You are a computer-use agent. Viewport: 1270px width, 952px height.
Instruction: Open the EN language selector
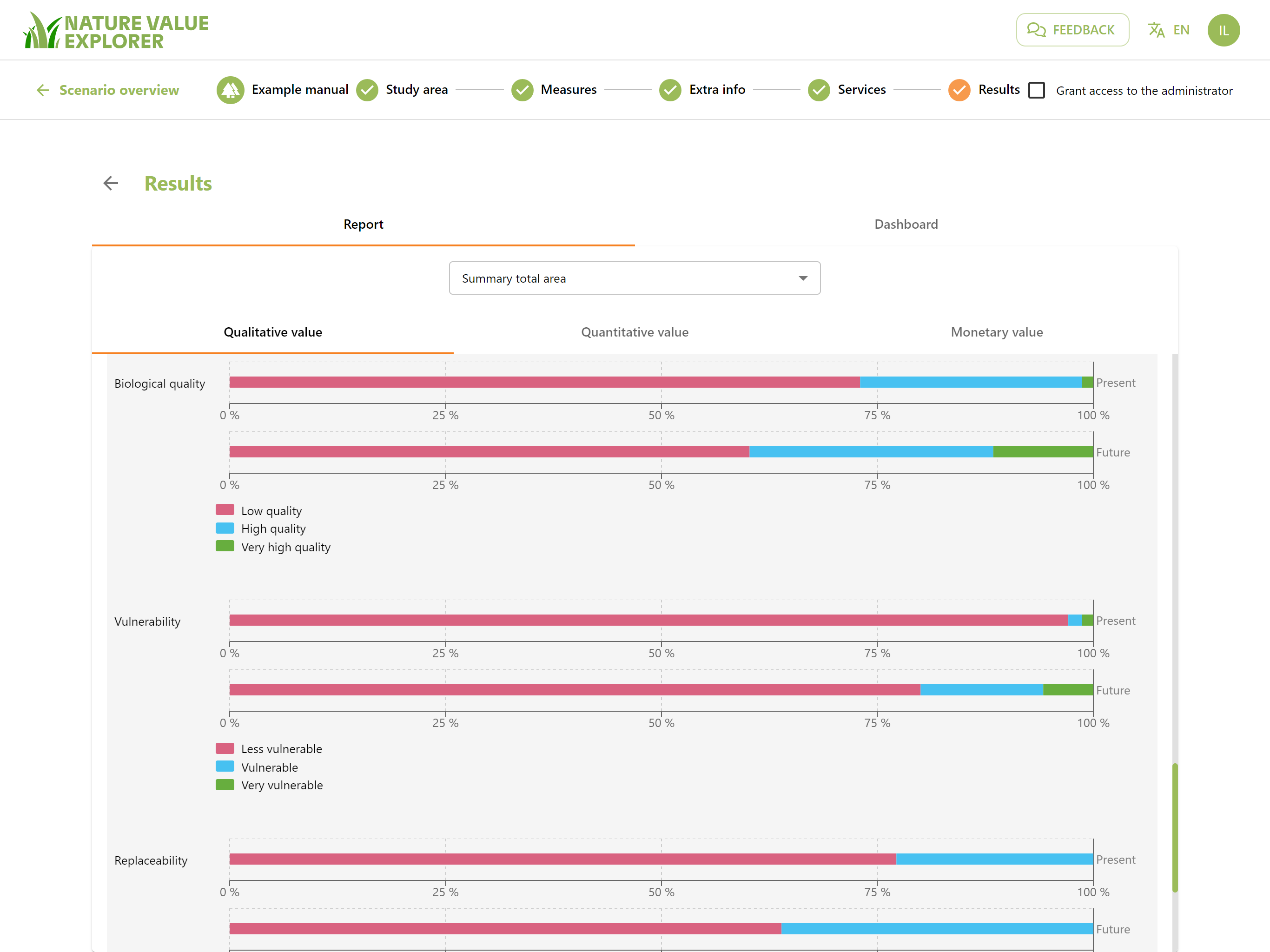1181,30
